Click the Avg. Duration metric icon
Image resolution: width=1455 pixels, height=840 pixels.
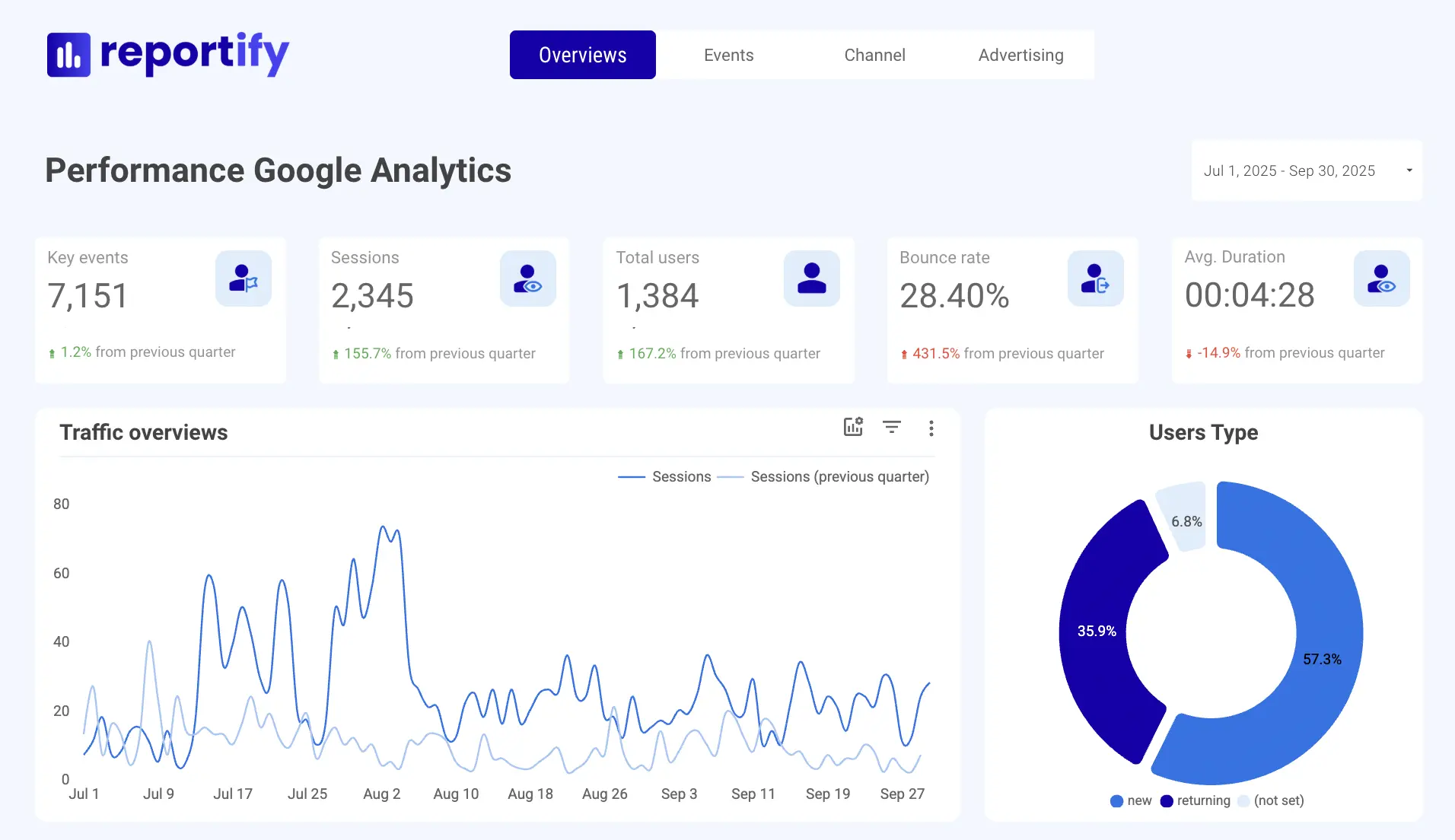point(1380,278)
